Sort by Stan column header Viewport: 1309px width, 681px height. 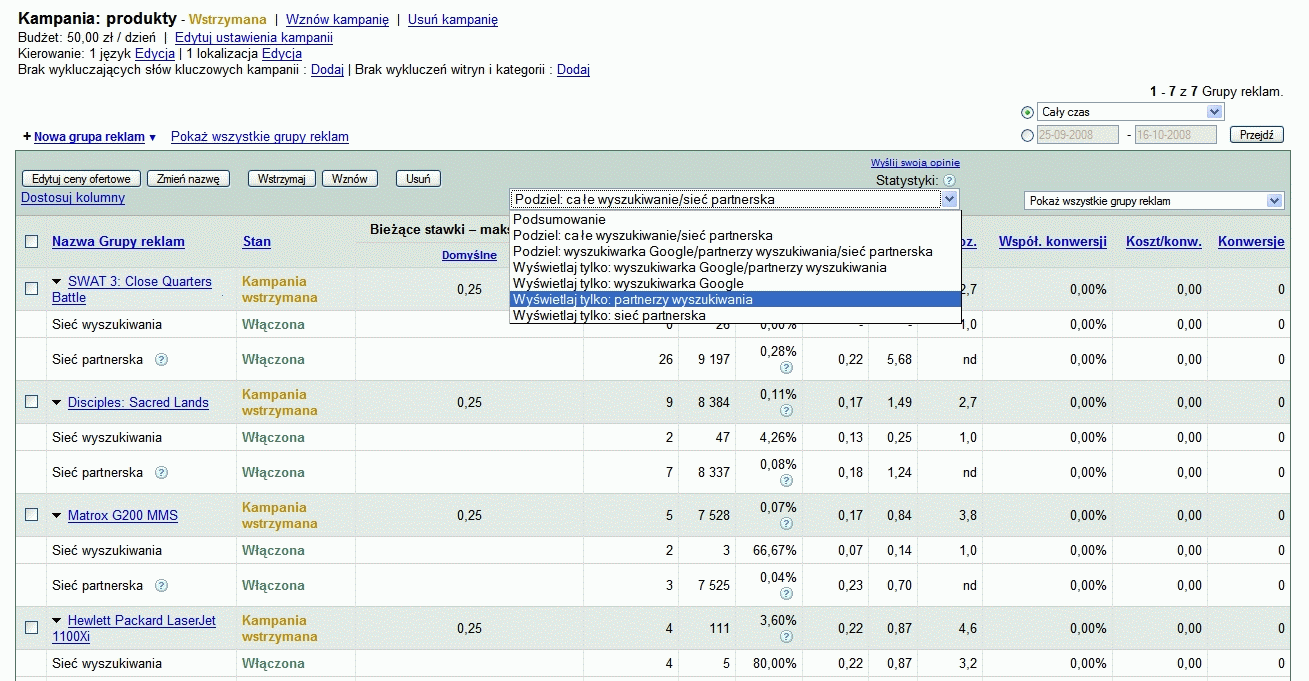coord(257,241)
